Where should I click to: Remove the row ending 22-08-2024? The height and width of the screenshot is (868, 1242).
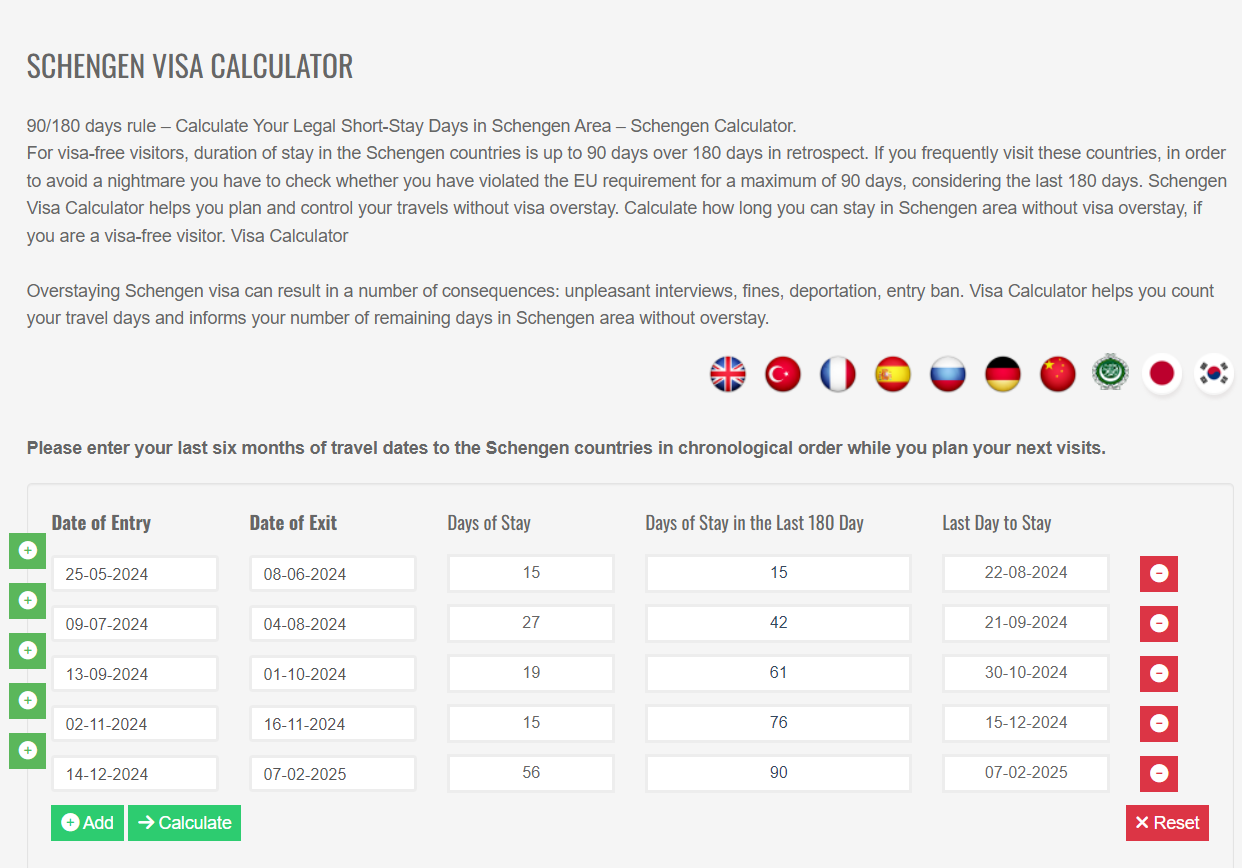1159,574
